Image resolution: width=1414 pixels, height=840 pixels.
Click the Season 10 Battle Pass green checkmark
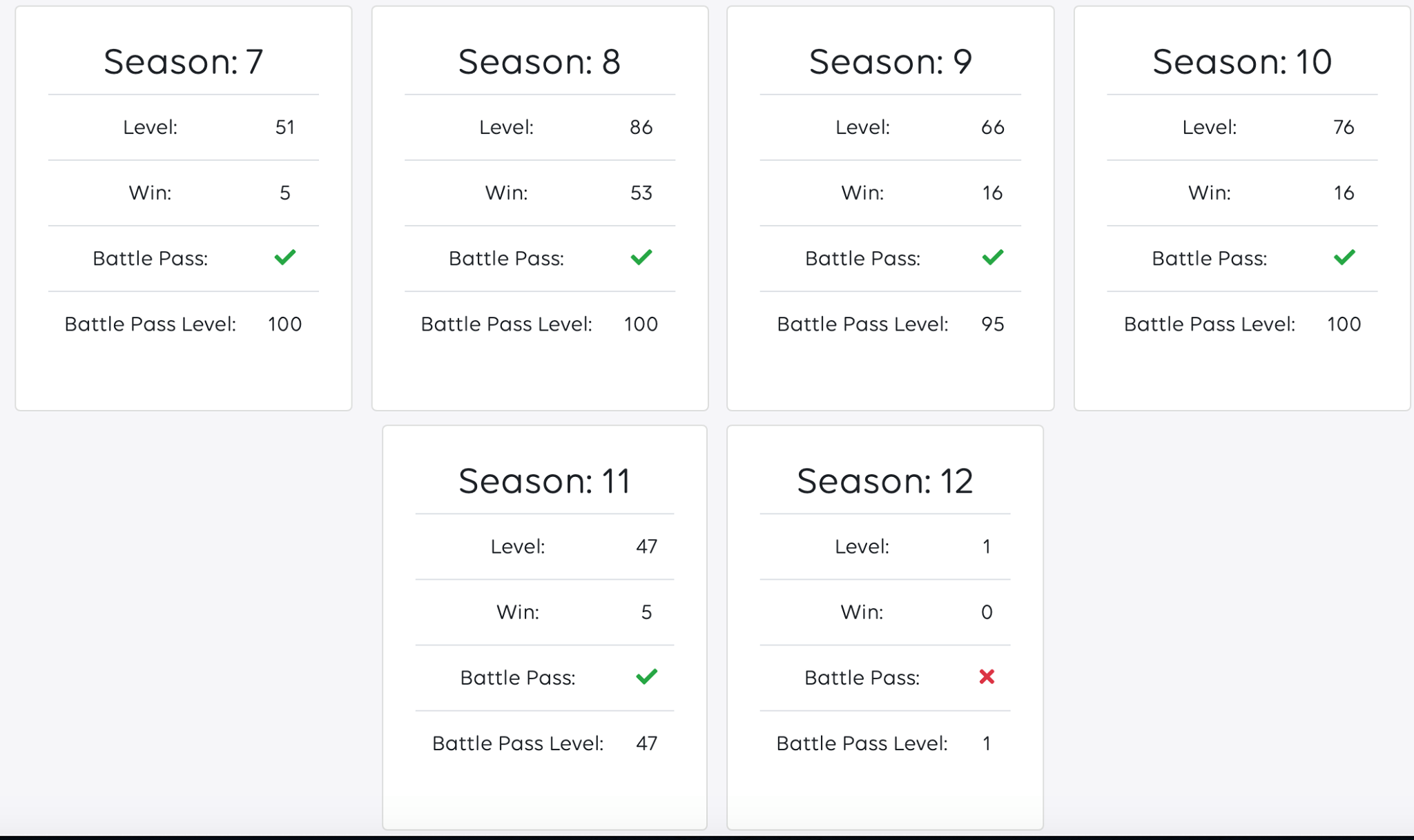click(1344, 257)
